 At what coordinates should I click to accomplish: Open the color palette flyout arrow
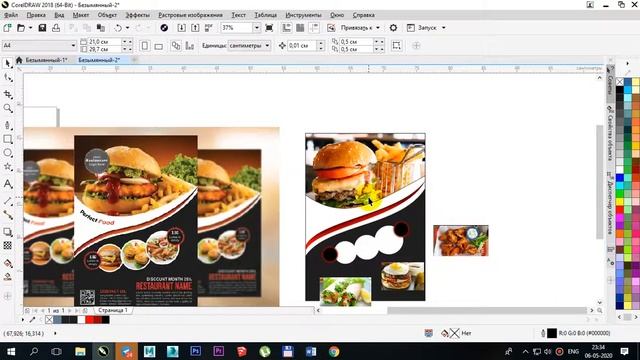point(627,63)
